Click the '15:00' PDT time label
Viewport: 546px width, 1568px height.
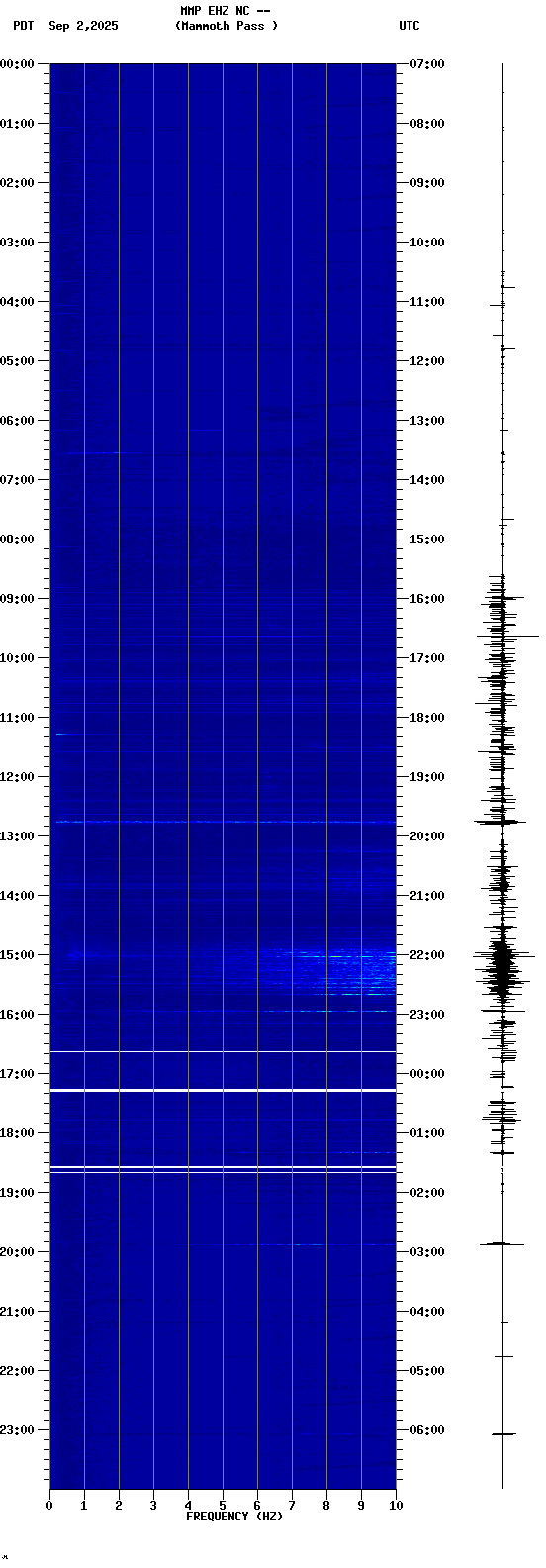click(17, 955)
